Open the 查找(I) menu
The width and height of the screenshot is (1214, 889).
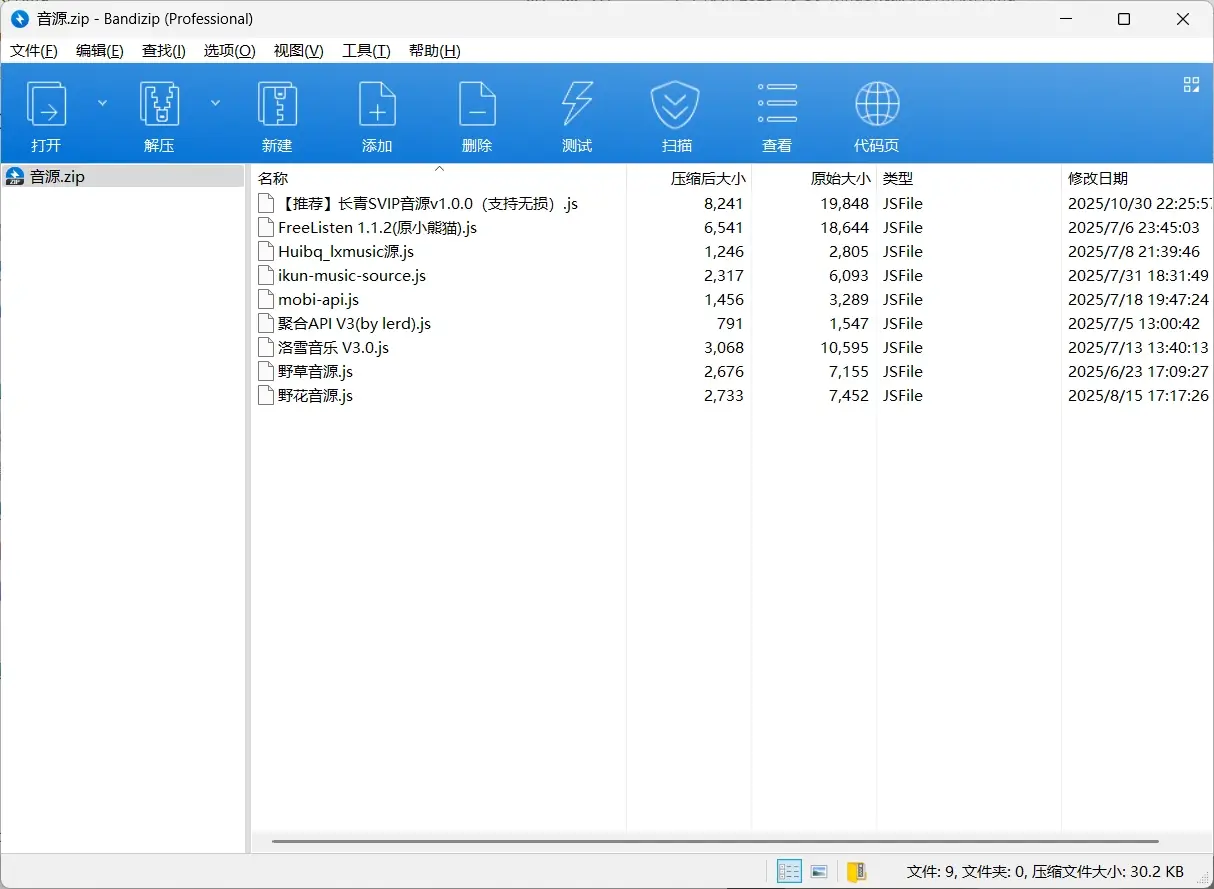(x=164, y=51)
